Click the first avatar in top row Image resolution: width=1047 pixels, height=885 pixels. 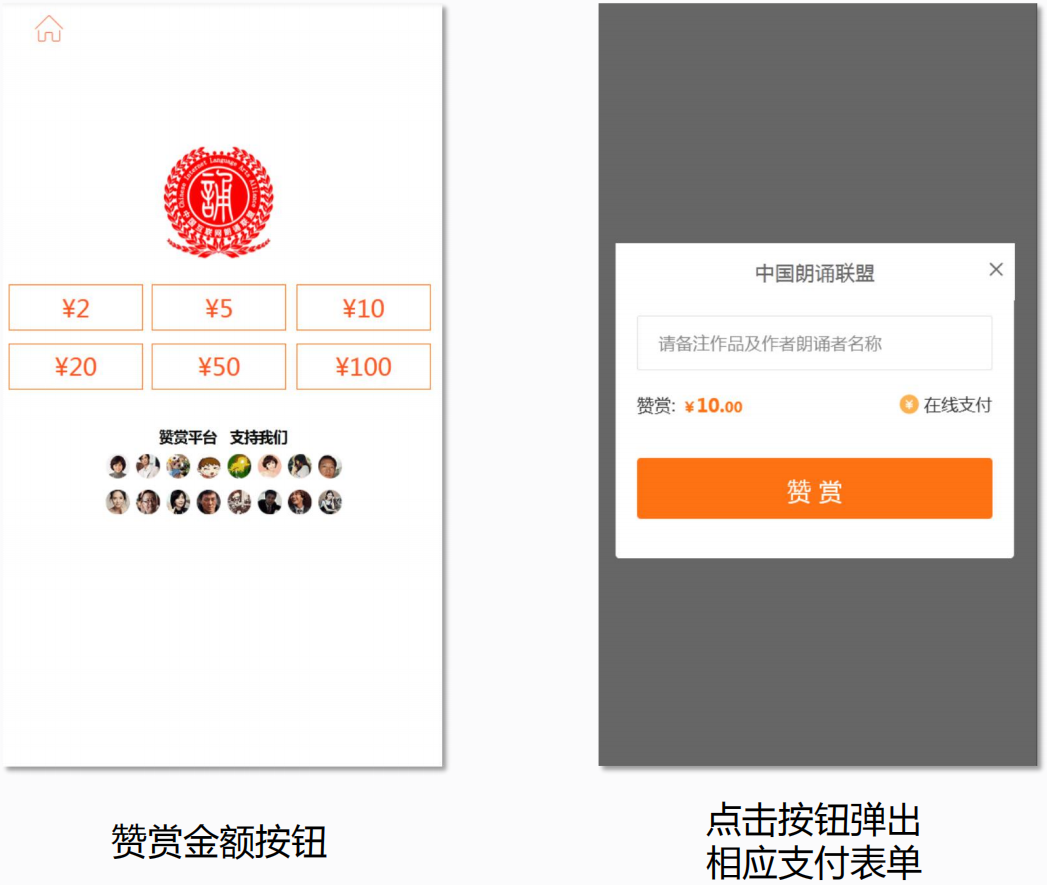pos(118,466)
